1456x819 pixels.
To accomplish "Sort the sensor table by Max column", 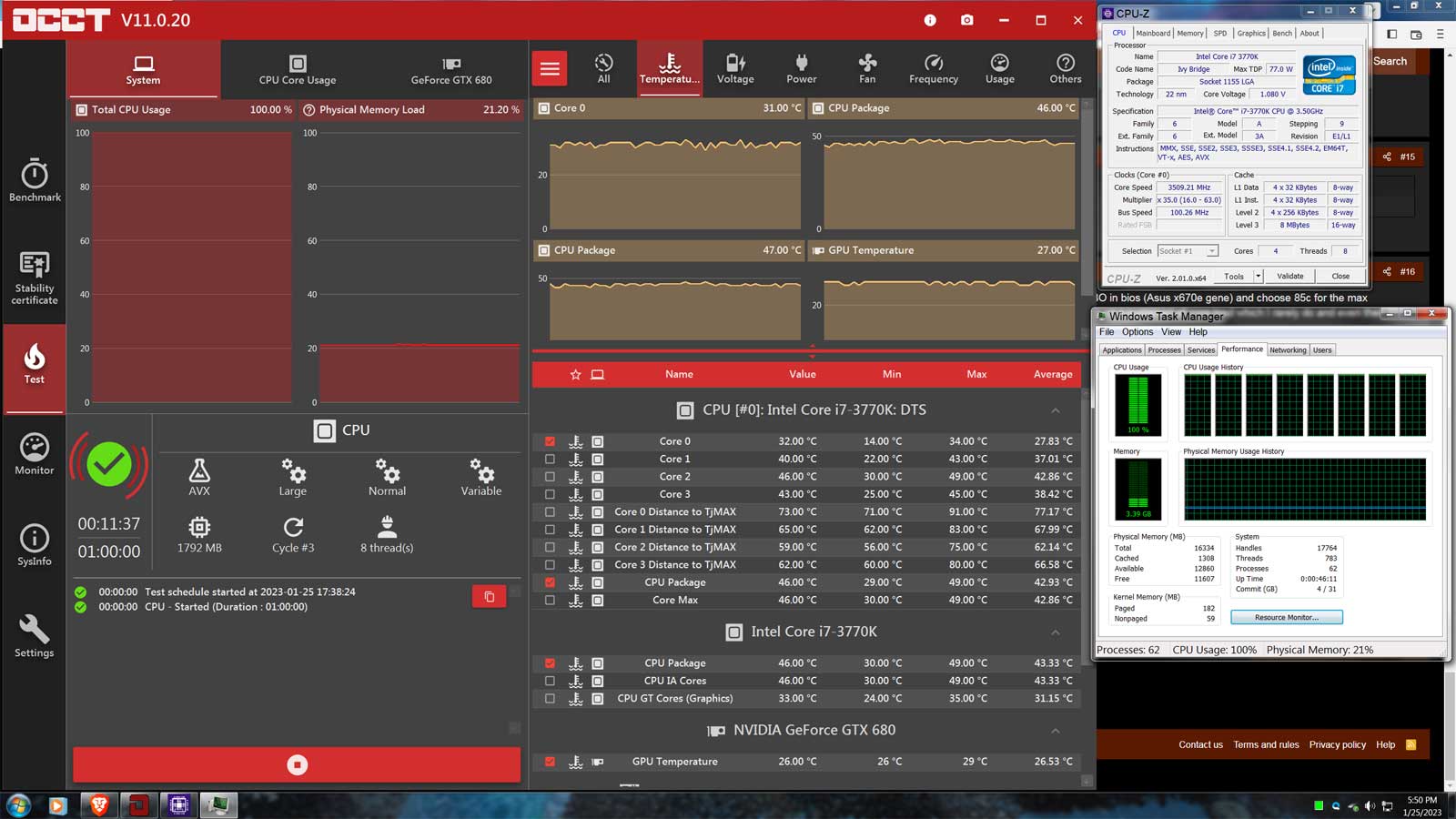I will click(x=976, y=374).
